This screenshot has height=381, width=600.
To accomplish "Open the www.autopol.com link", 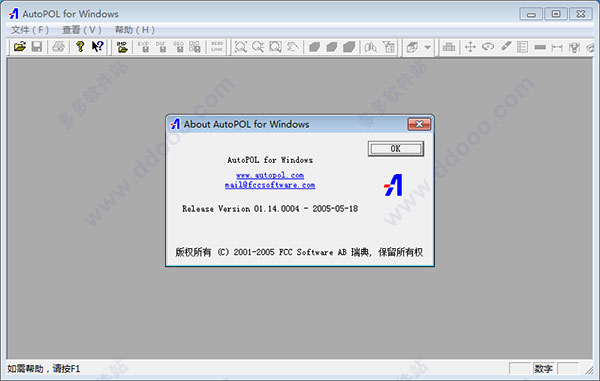I will [x=270, y=175].
